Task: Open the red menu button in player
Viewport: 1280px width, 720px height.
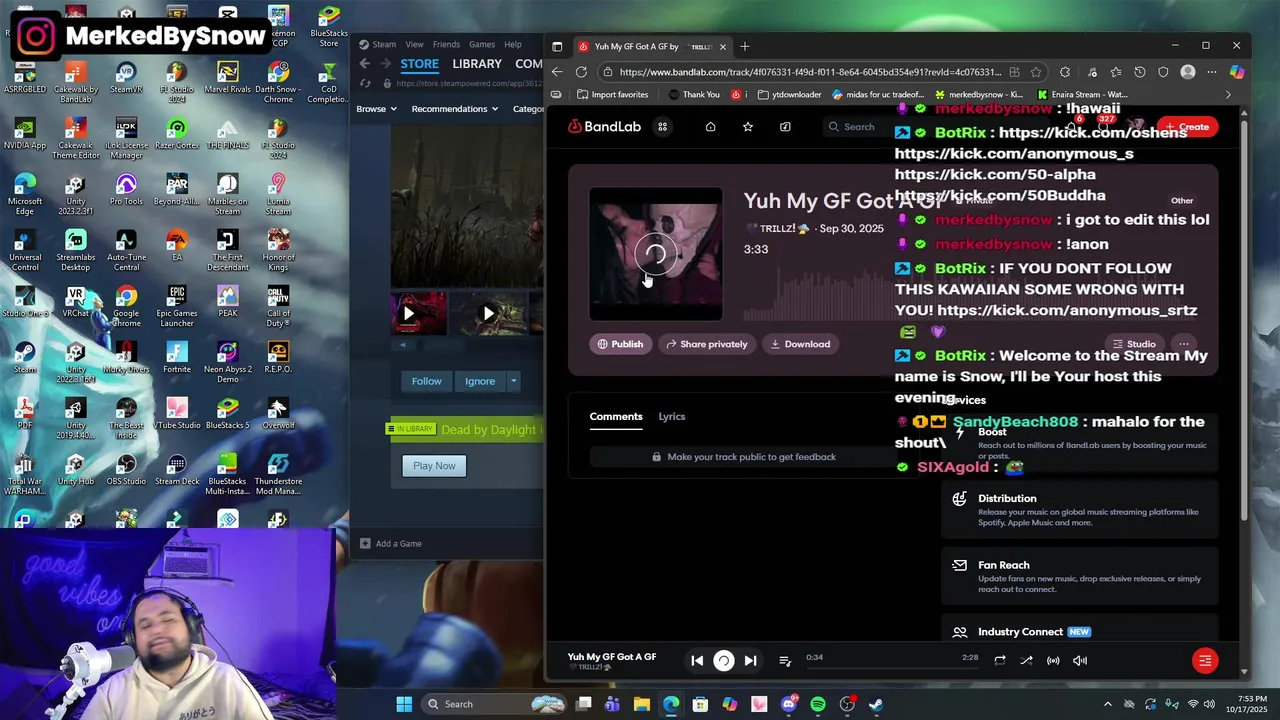Action: (1205, 660)
